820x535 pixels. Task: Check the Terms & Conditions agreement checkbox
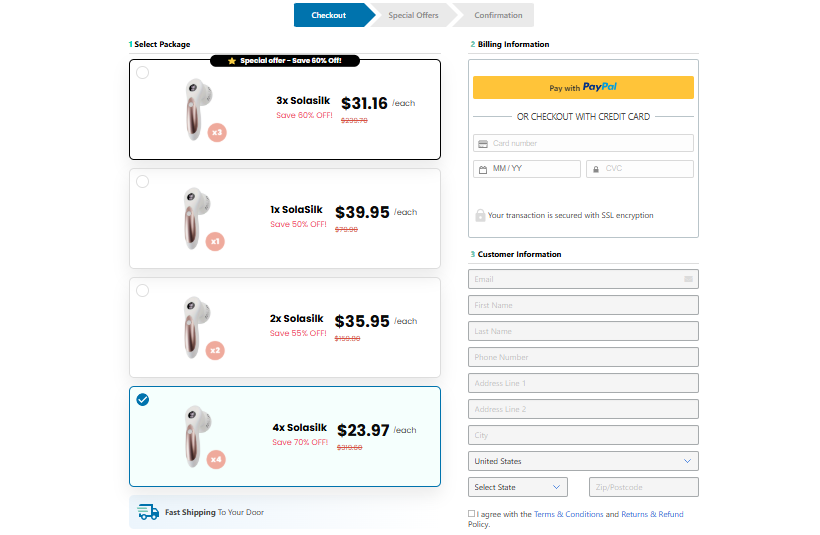click(x=472, y=514)
